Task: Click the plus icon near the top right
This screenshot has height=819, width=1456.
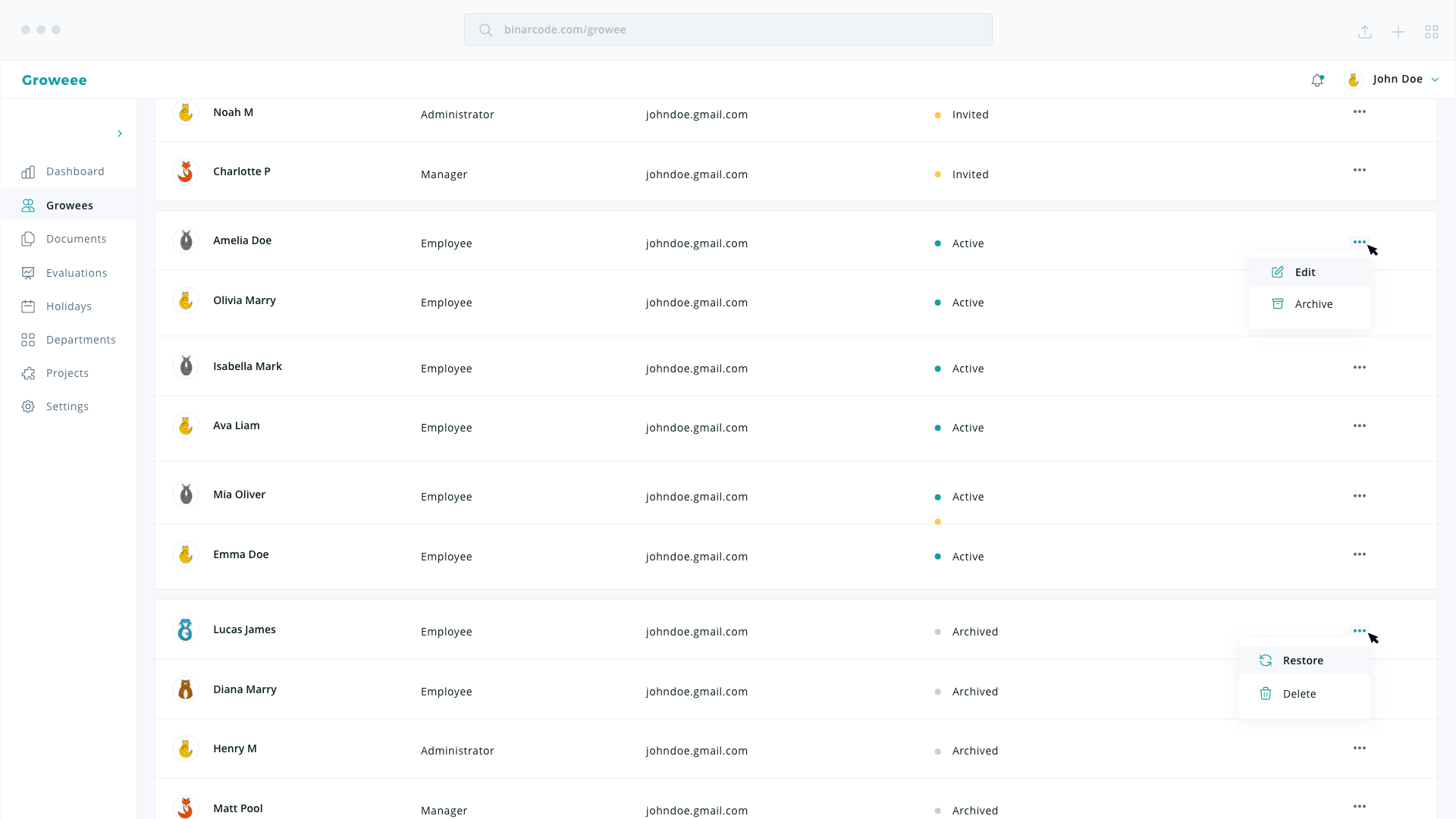Action: [1398, 32]
